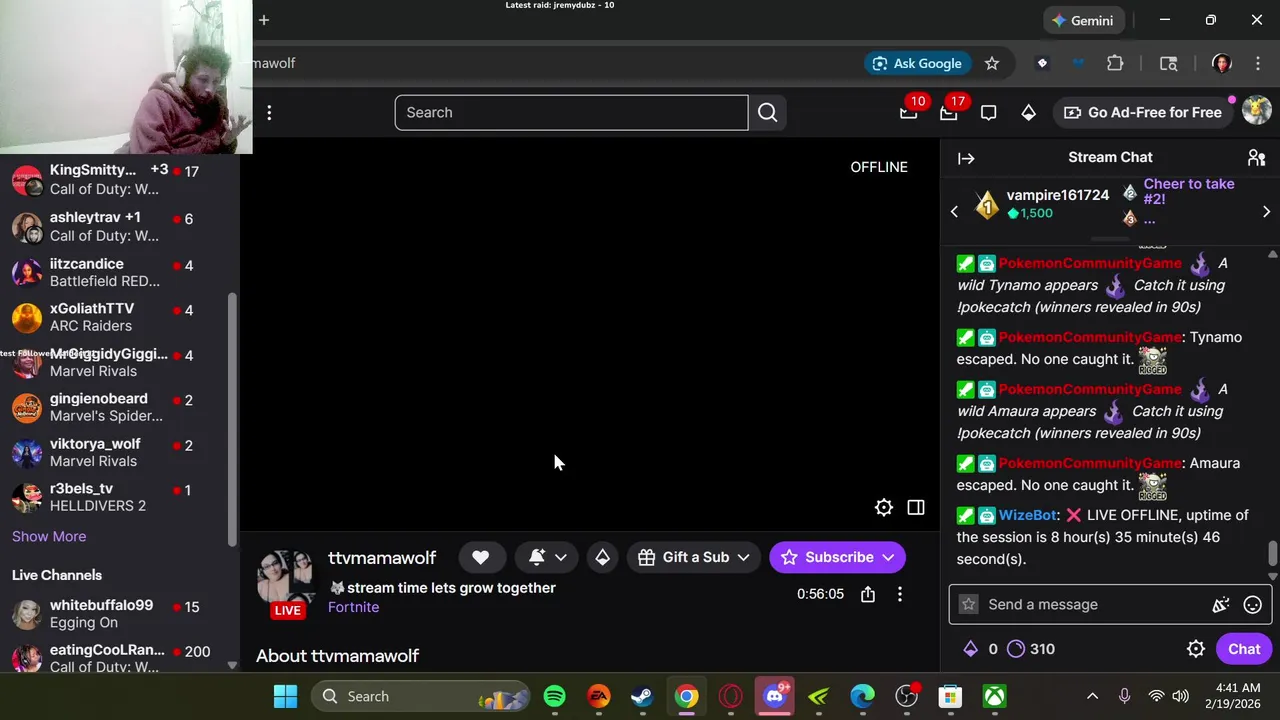Open the browser extensions puzzle icon
This screenshot has height=720, width=1280.
tap(1115, 63)
